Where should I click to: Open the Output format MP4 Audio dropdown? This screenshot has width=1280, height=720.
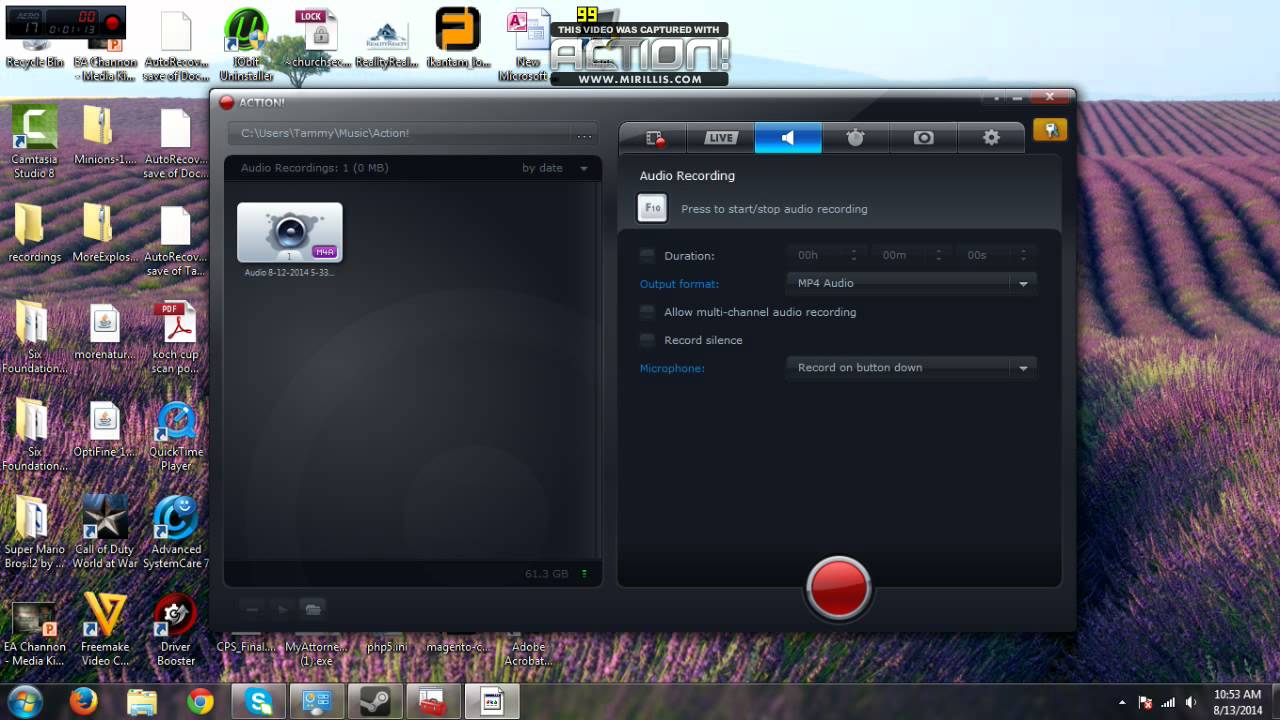(911, 284)
